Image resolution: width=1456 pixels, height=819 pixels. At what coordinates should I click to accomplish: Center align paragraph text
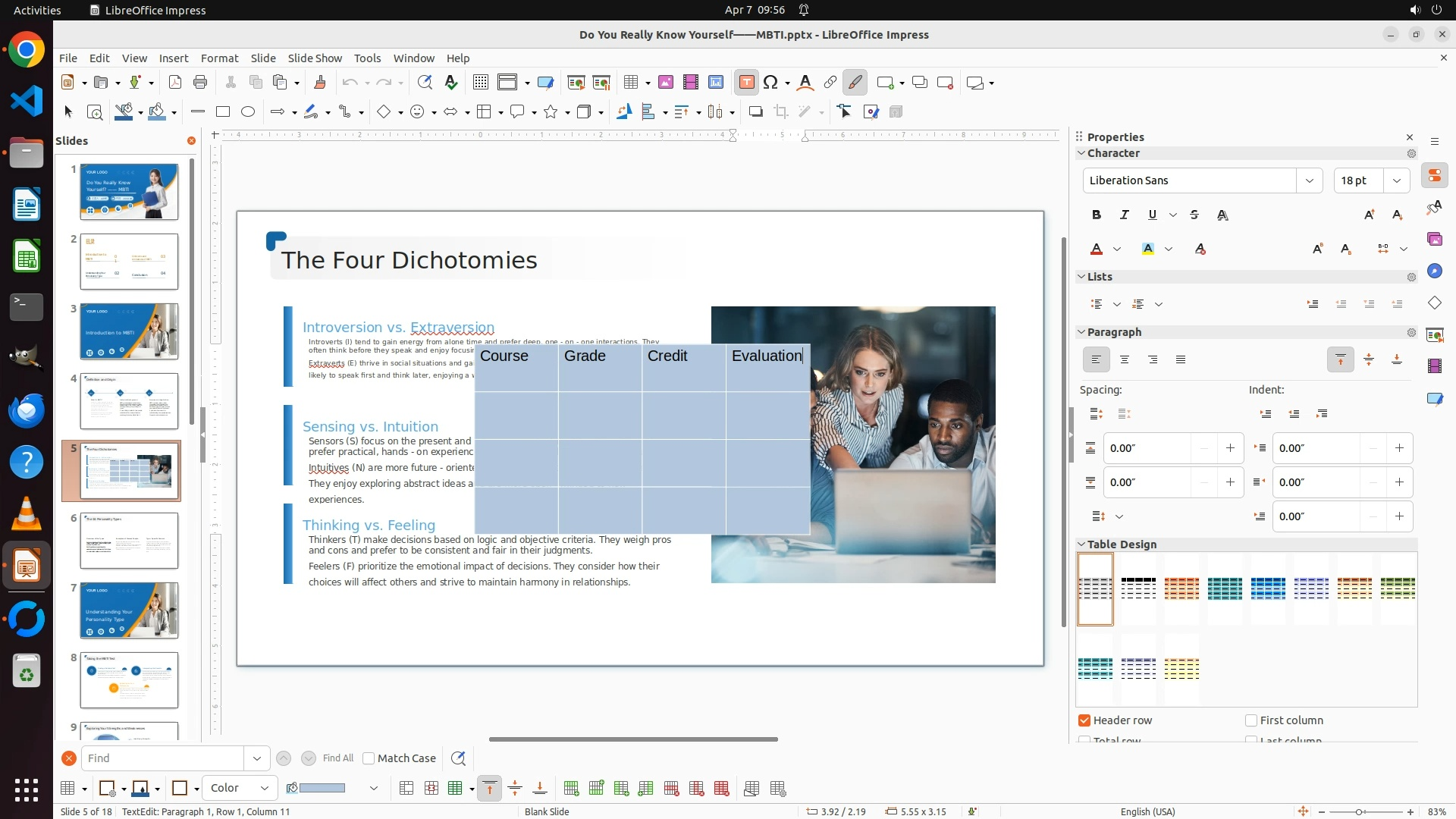(x=1125, y=359)
